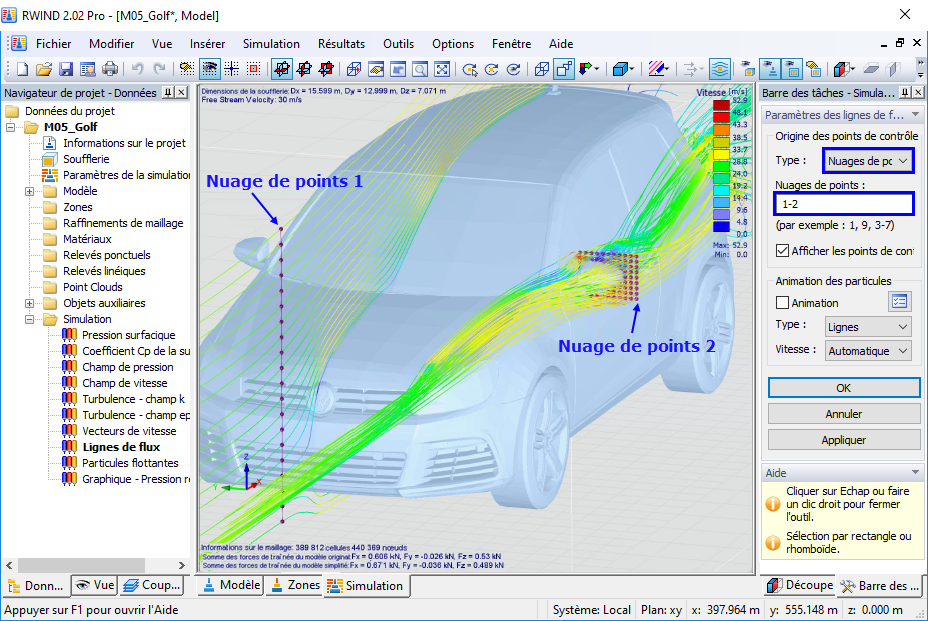Click the red-blue clipping cube icon
Screen dimensions: 928x621
841,69
